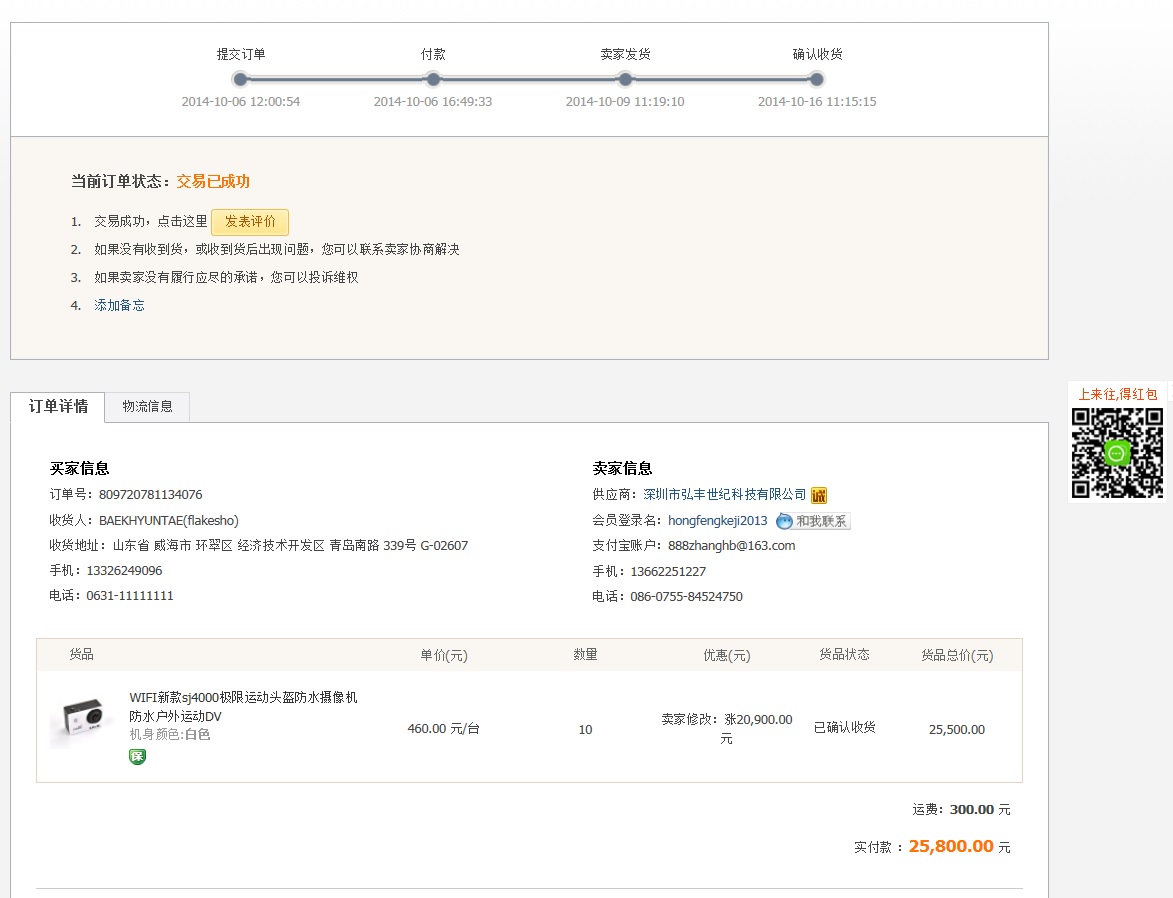Image resolution: width=1173 pixels, height=898 pixels.
Task: Click the green 保 guarantee badge
Action: tap(138, 757)
